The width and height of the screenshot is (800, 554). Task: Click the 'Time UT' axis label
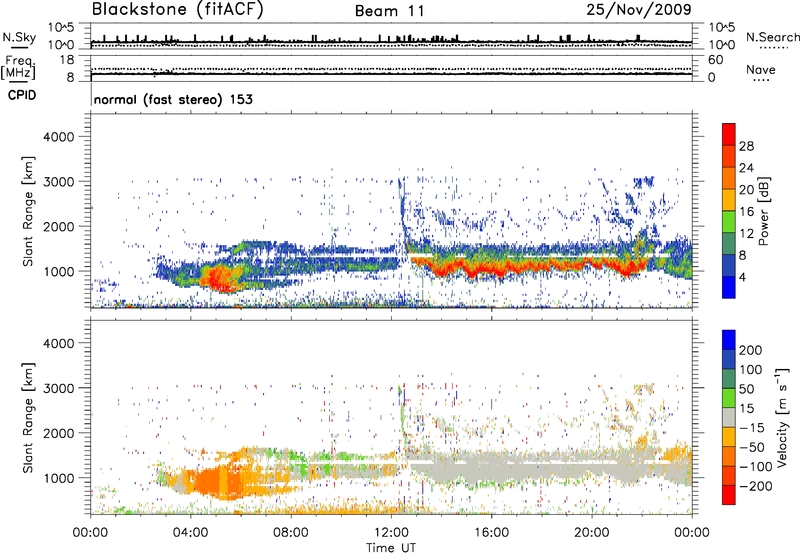391,547
